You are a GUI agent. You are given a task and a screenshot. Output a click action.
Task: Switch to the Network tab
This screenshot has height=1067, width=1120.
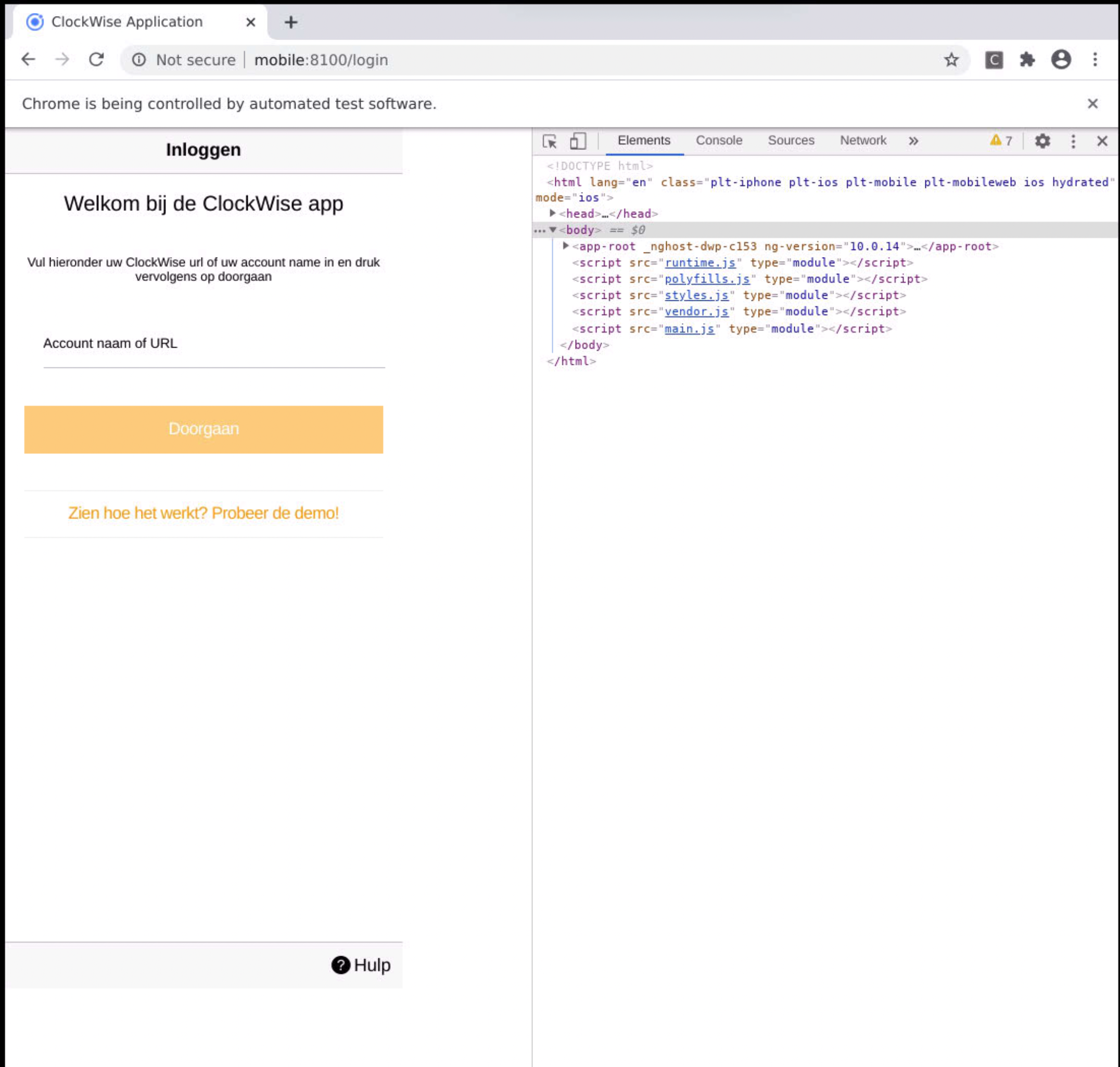click(x=863, y=141)
